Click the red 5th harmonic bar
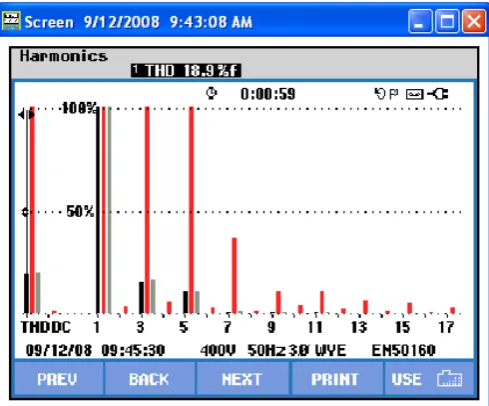This screenshot has height=406, width=489. point(191,210)
